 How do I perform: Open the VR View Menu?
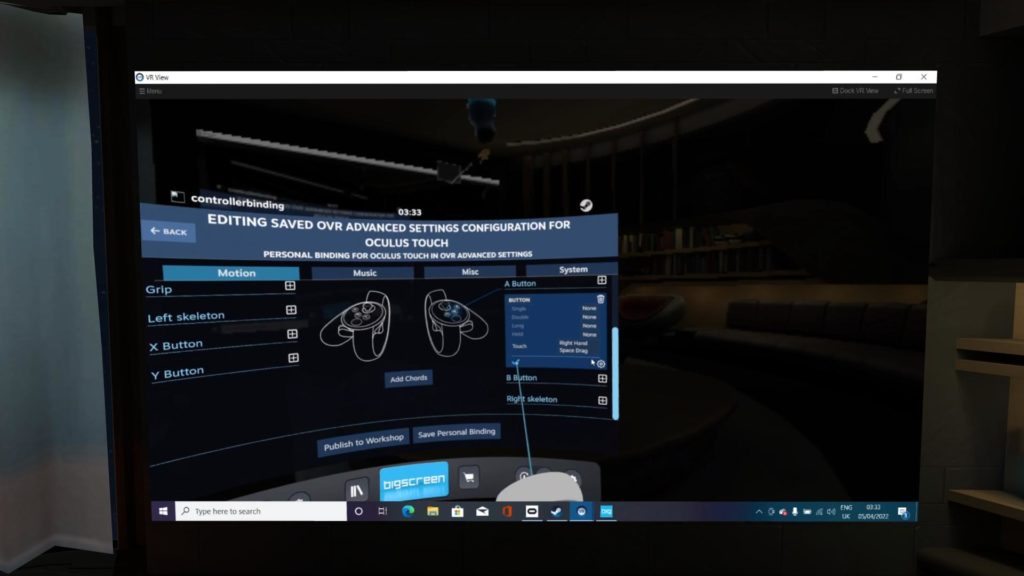coord(150,91)
